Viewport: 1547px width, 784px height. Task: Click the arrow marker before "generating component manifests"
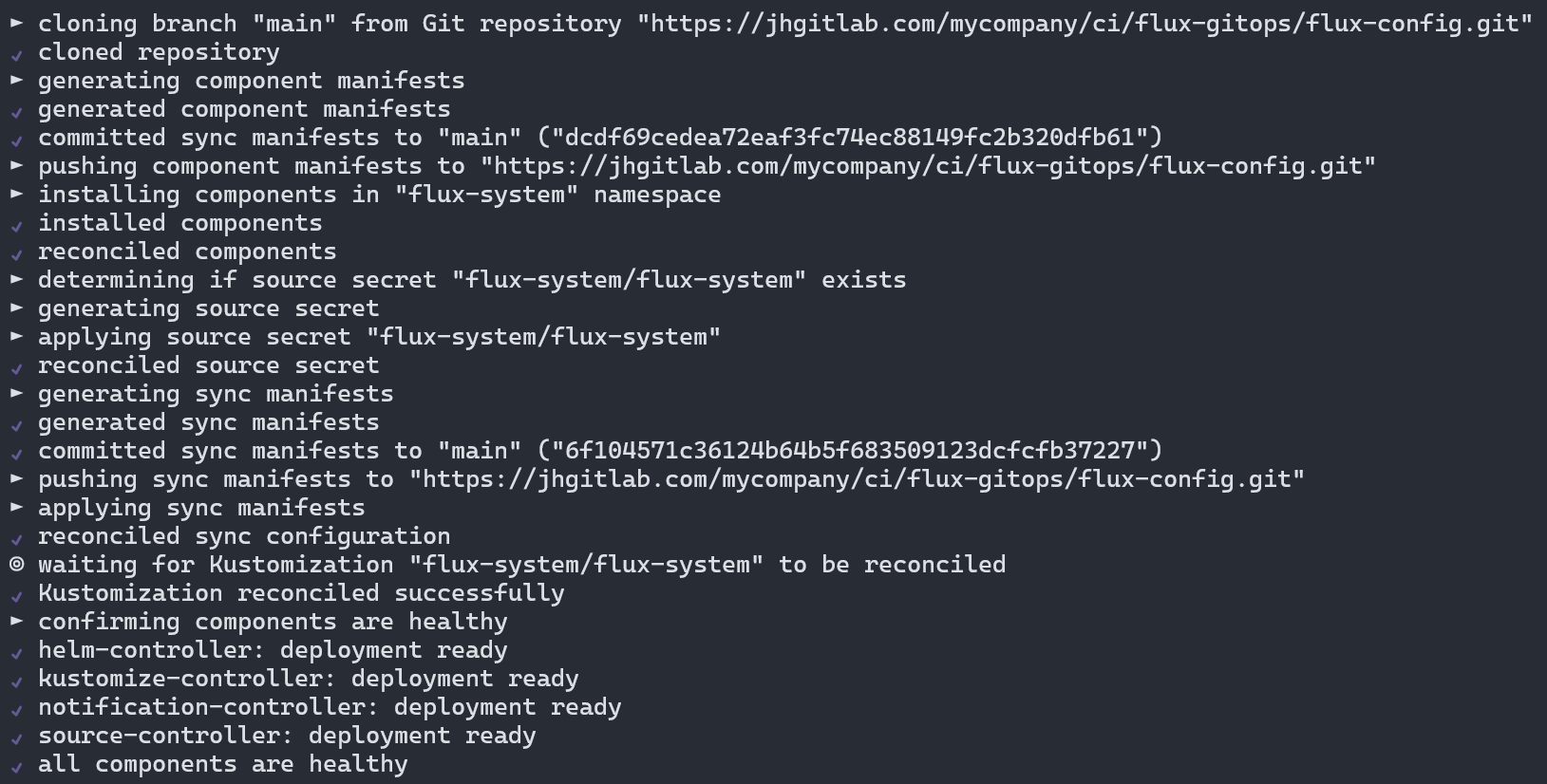[16, 80]
